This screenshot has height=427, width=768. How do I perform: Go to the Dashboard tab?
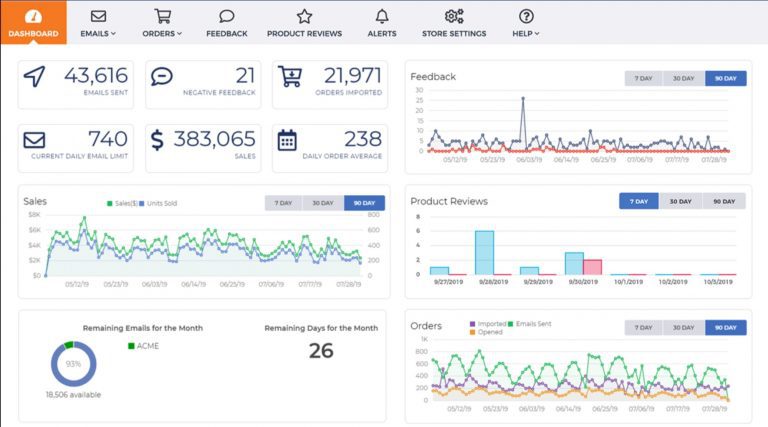33,23
